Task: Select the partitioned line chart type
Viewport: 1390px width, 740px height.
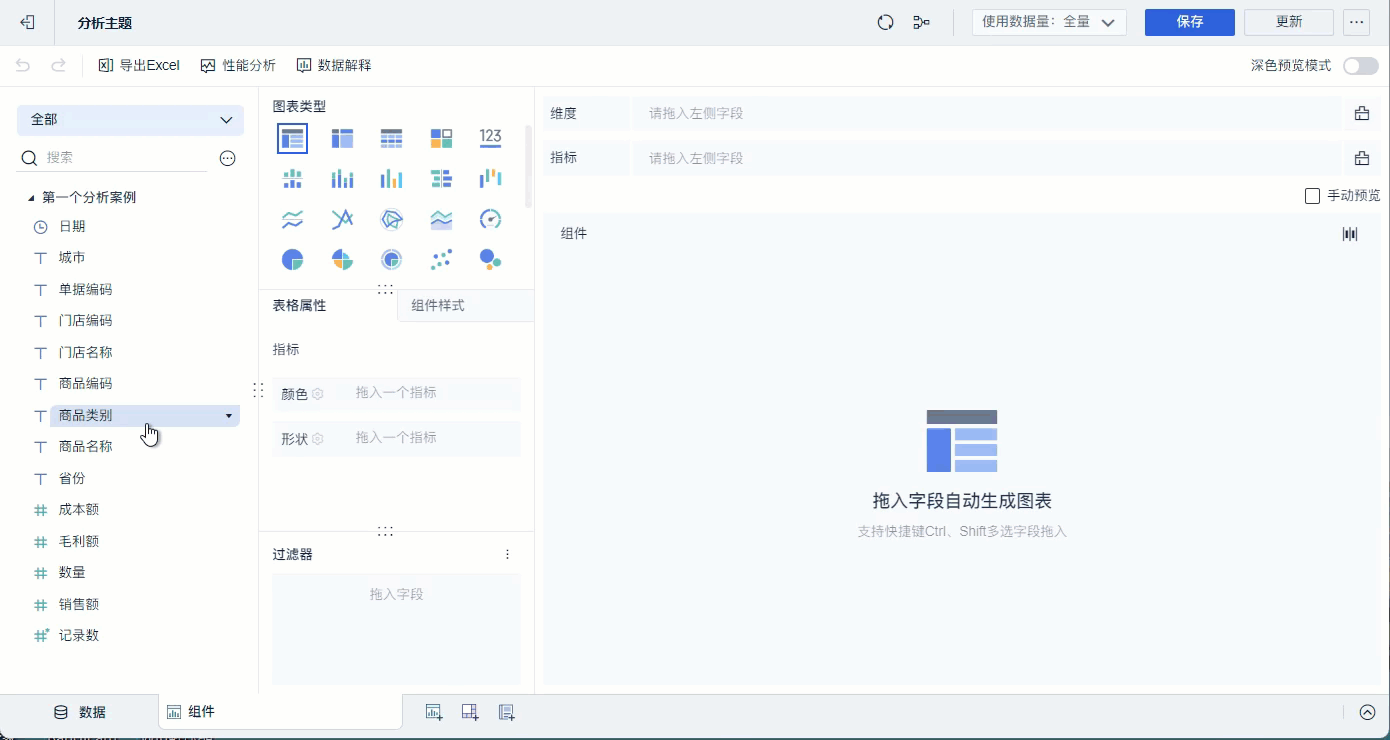Action: point(293,219)
